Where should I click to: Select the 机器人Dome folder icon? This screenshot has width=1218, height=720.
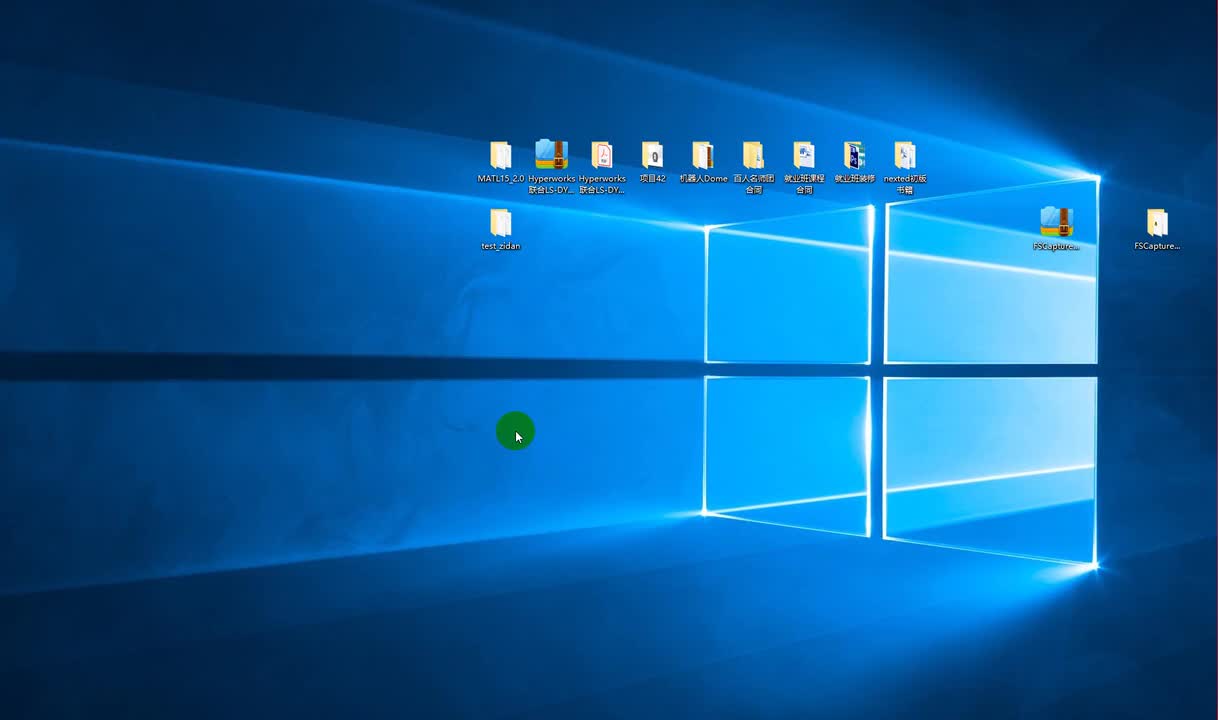pos(703,156)
